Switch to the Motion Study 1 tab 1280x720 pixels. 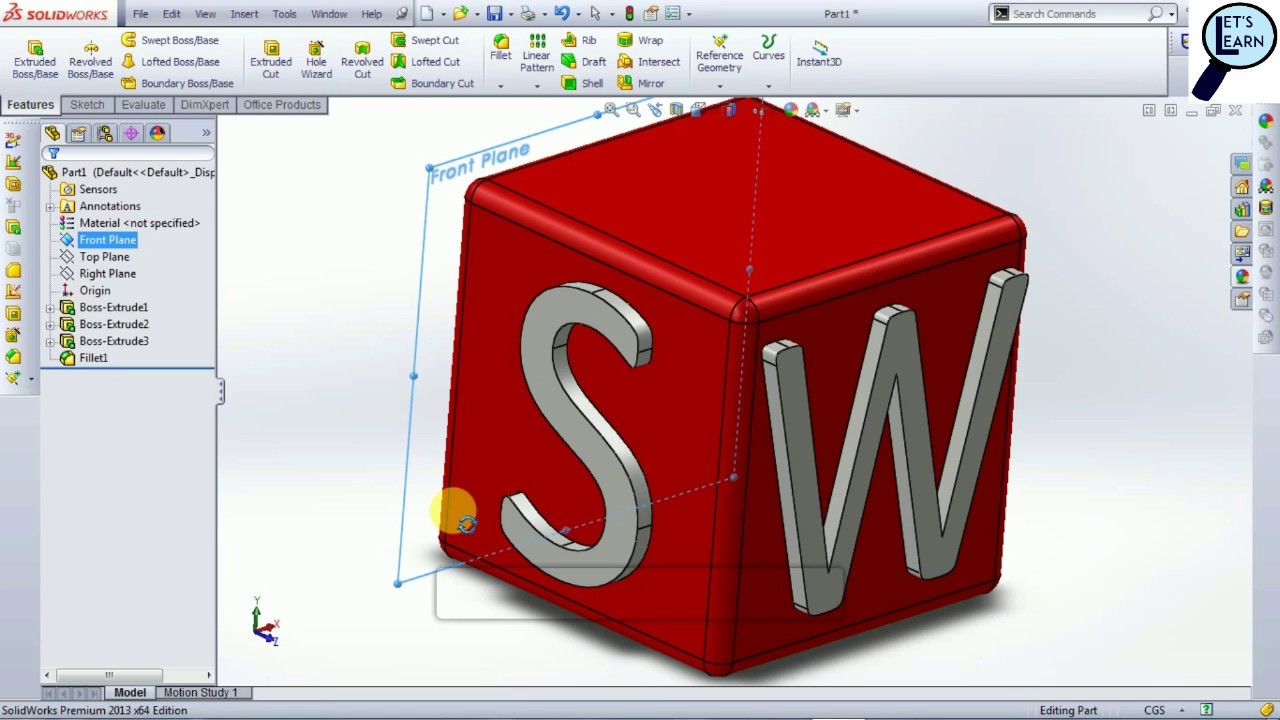coord(200,692)
